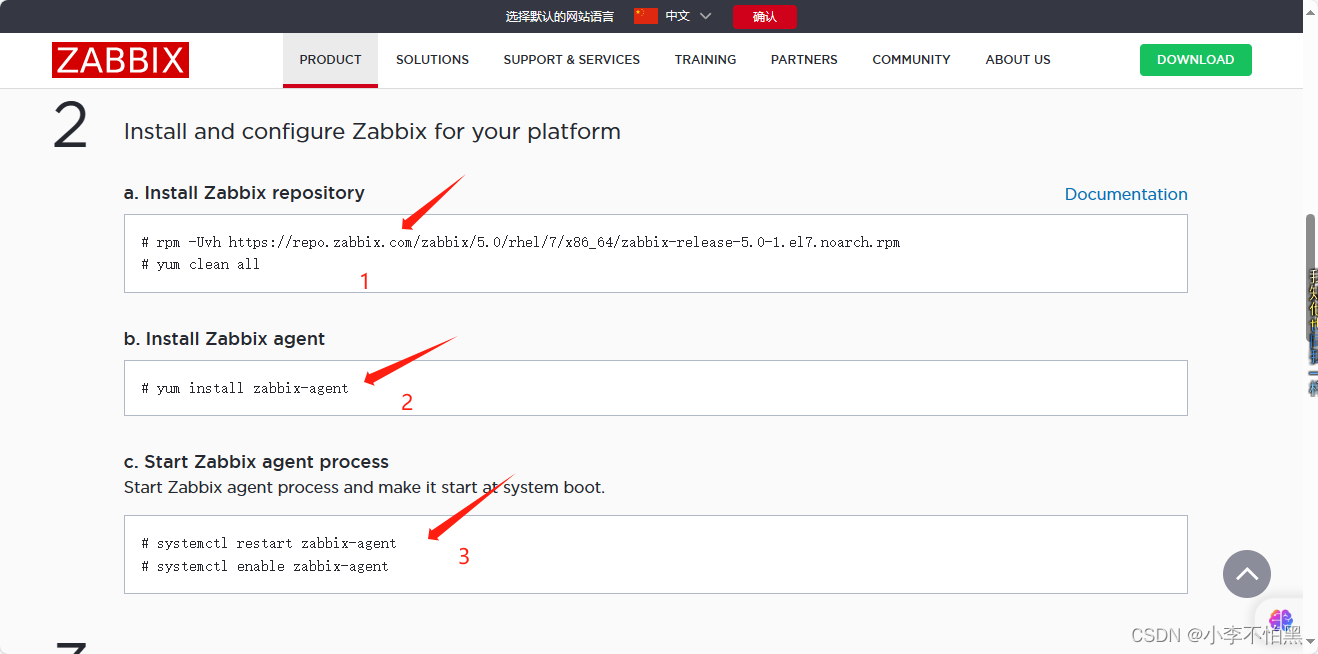The width and height of the screenshot is (1318, 654).
Task: Click the Chinese flag icon in language bar
Action: 645,16
